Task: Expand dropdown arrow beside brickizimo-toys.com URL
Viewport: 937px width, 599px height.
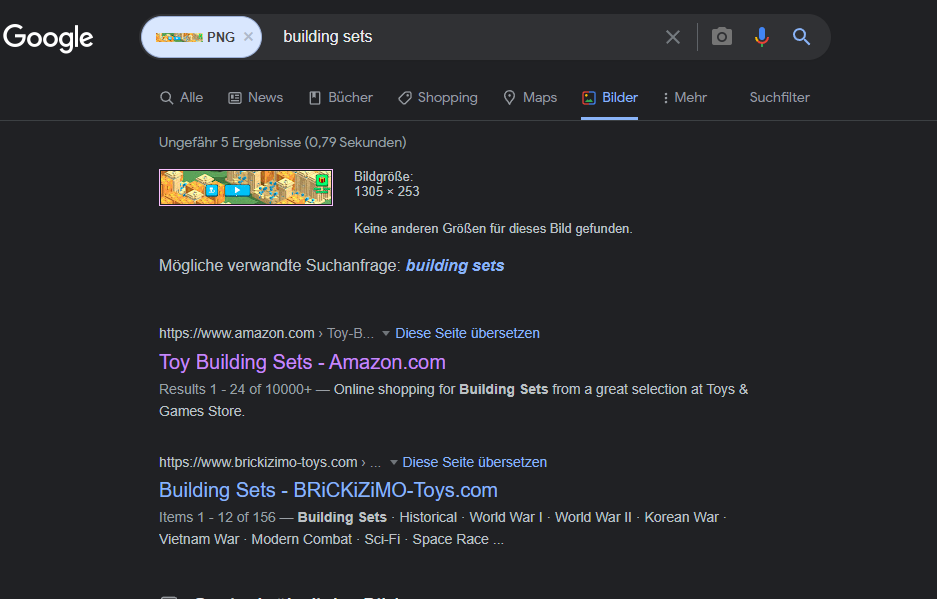Action: (394, 463)
